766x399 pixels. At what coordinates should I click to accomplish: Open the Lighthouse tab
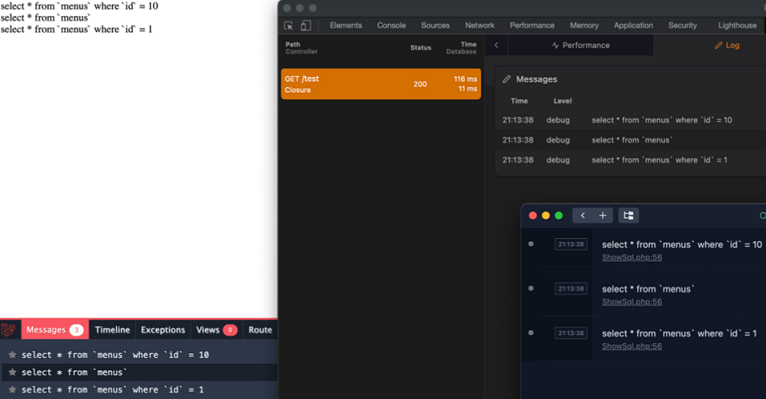coord(737,25)
